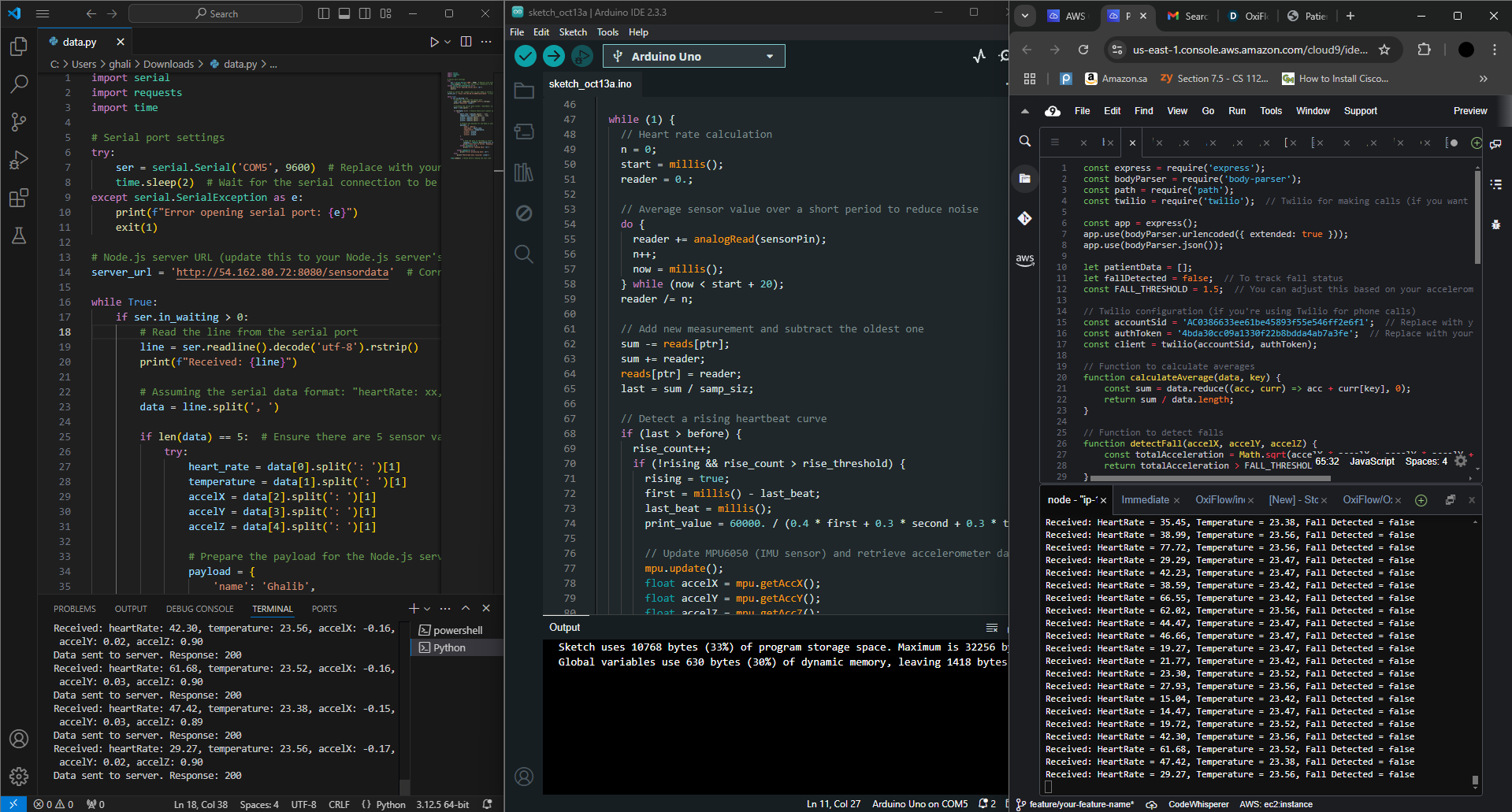Open the Arduino Uno board dropdown

pyautogui.click(x=694, y=56)
